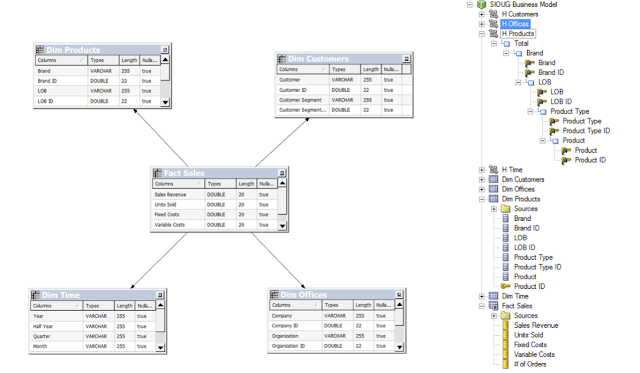Image resolution: width=640 pixels, height=373 pixels.
Task: Click scroll up arrow in Dim Time table
Action: [160, 305]
